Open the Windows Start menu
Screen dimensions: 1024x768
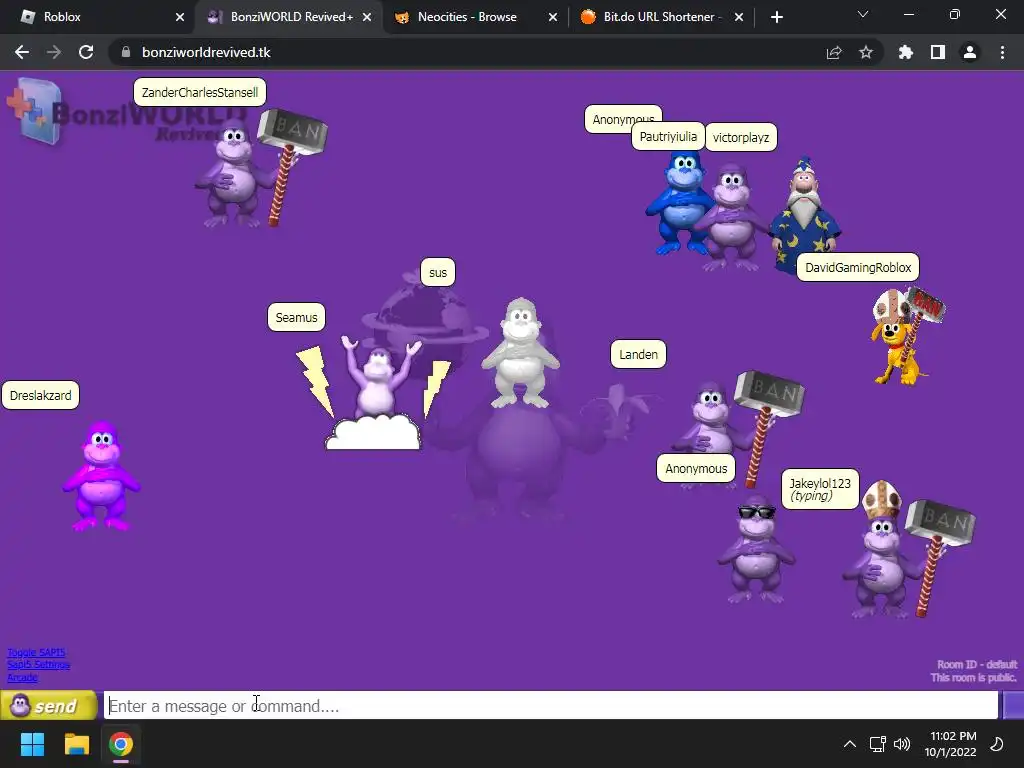click(x=32, y=744)
